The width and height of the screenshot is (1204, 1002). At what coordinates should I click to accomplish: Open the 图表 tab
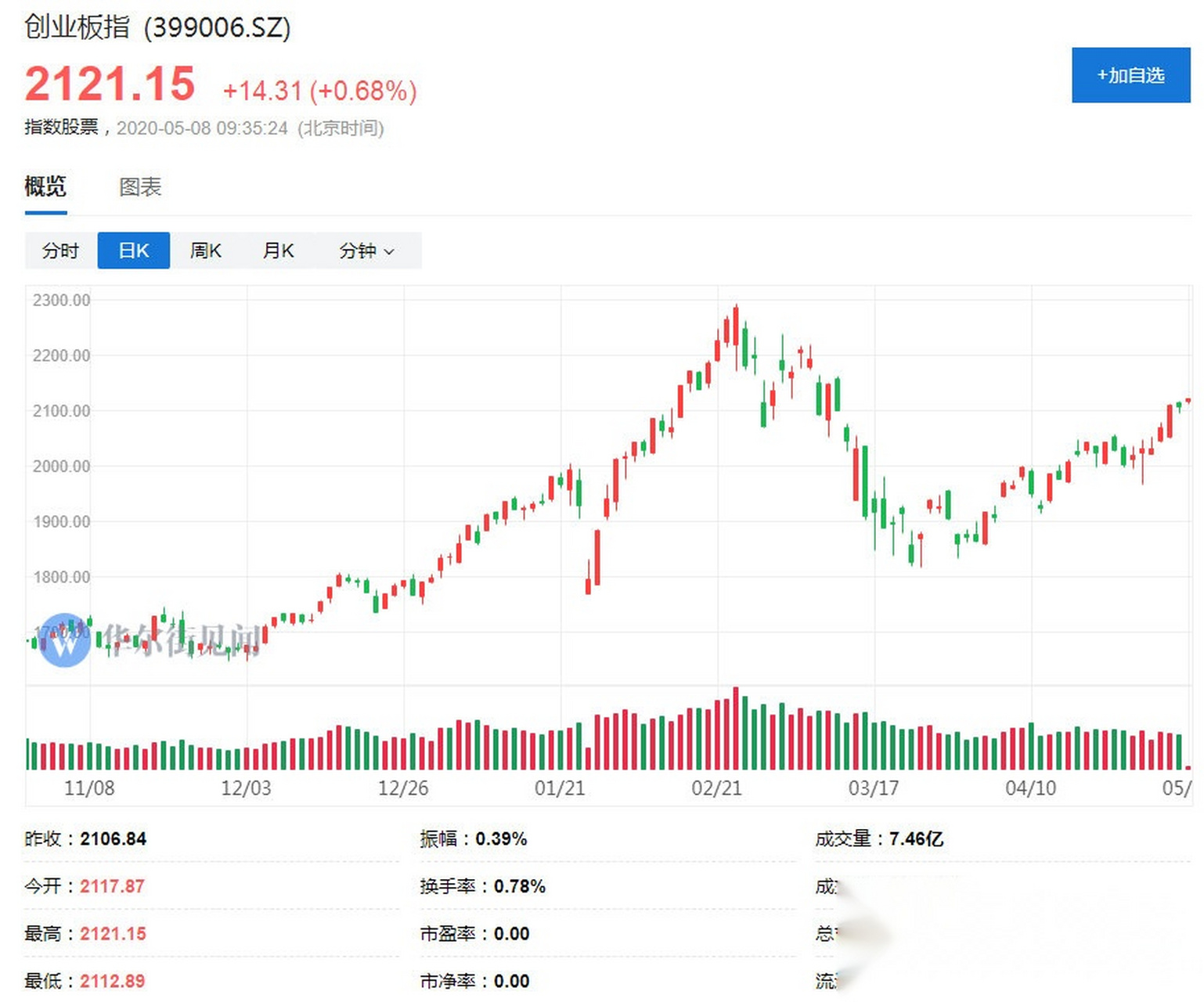140,187
